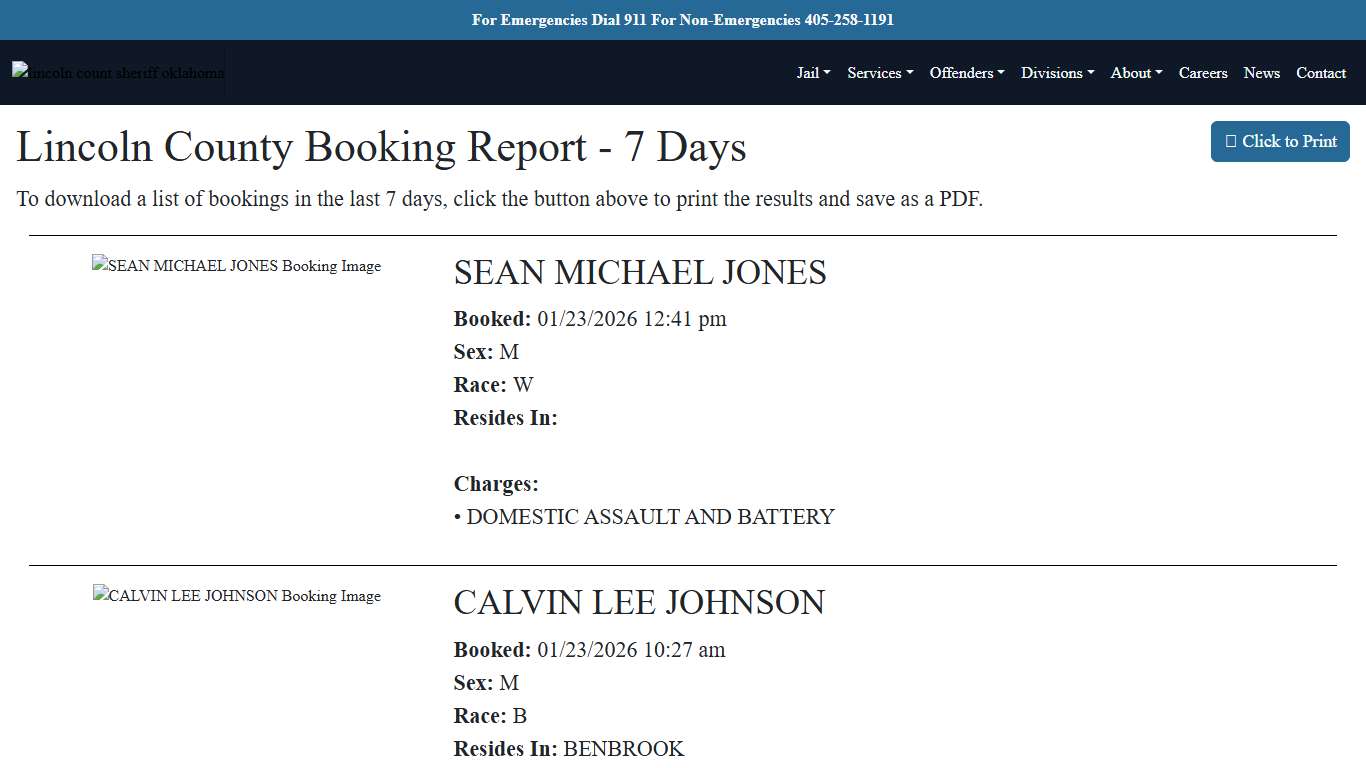Click the Click to Print button

pos(1280,141)
